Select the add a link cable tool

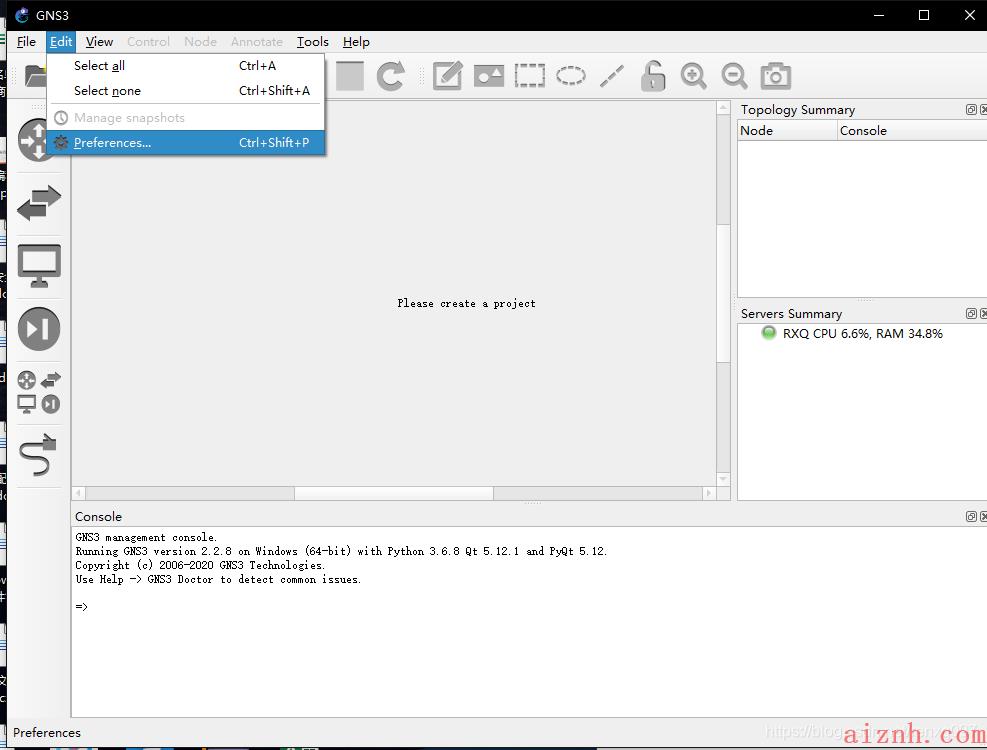point(38,455)
